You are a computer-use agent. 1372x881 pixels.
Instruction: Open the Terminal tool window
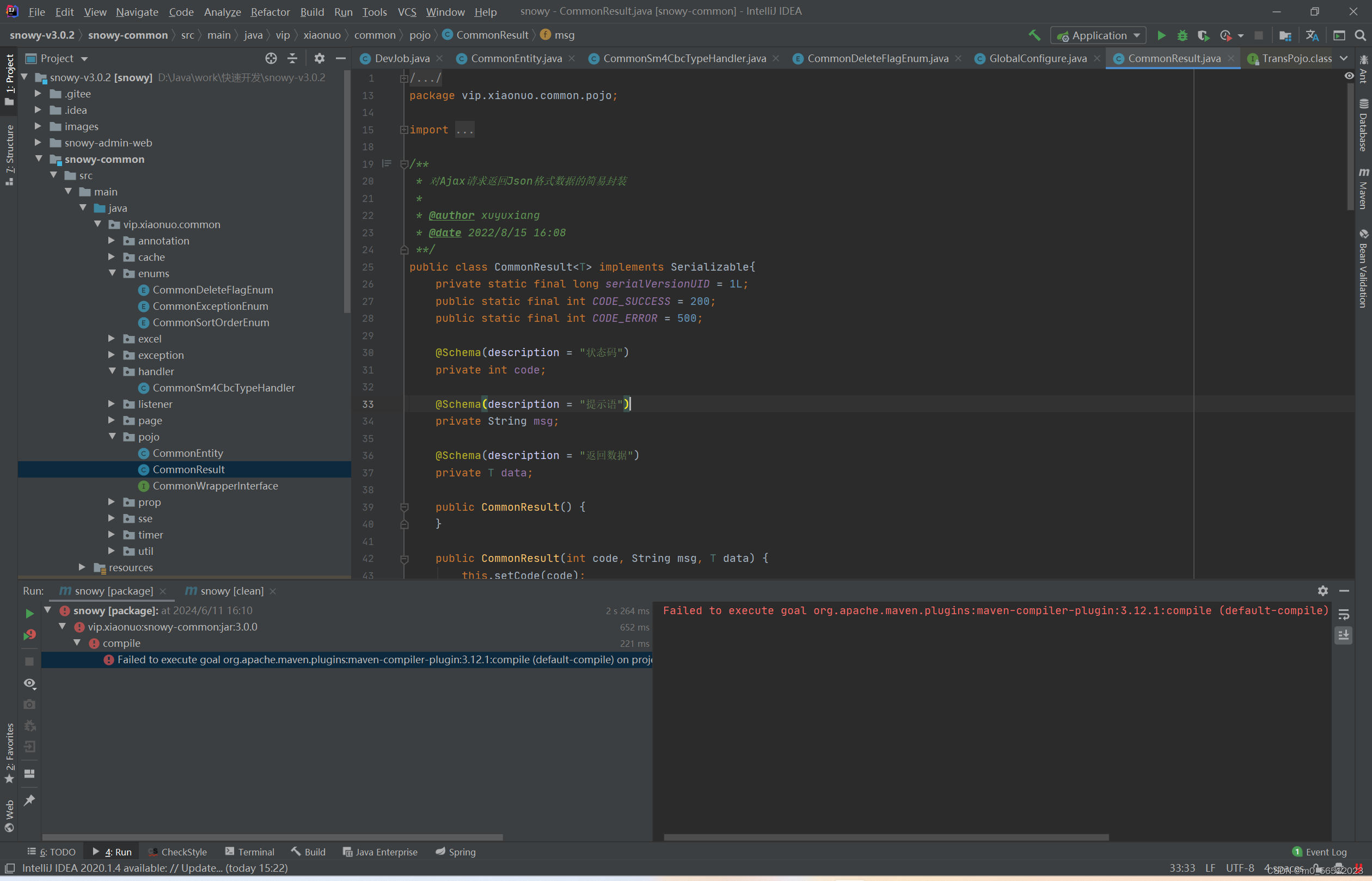point(250,852)
